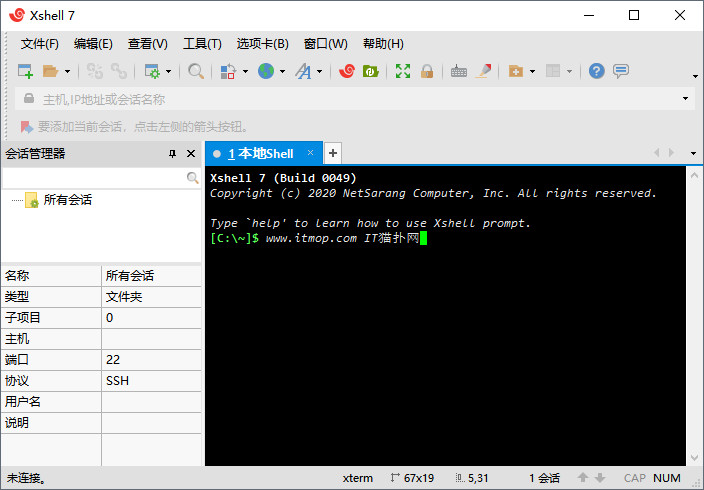The image size is (704, 490).
Task: Open the tab list dropdown arrow
Action: click(x=693, y=154)
